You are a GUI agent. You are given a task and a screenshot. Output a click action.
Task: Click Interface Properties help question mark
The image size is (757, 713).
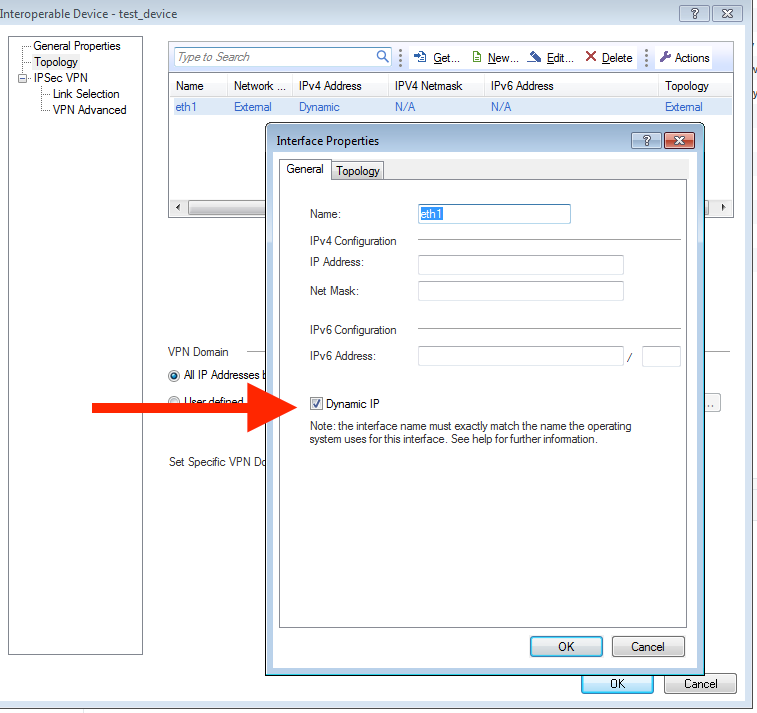click(x=646, y=141)
